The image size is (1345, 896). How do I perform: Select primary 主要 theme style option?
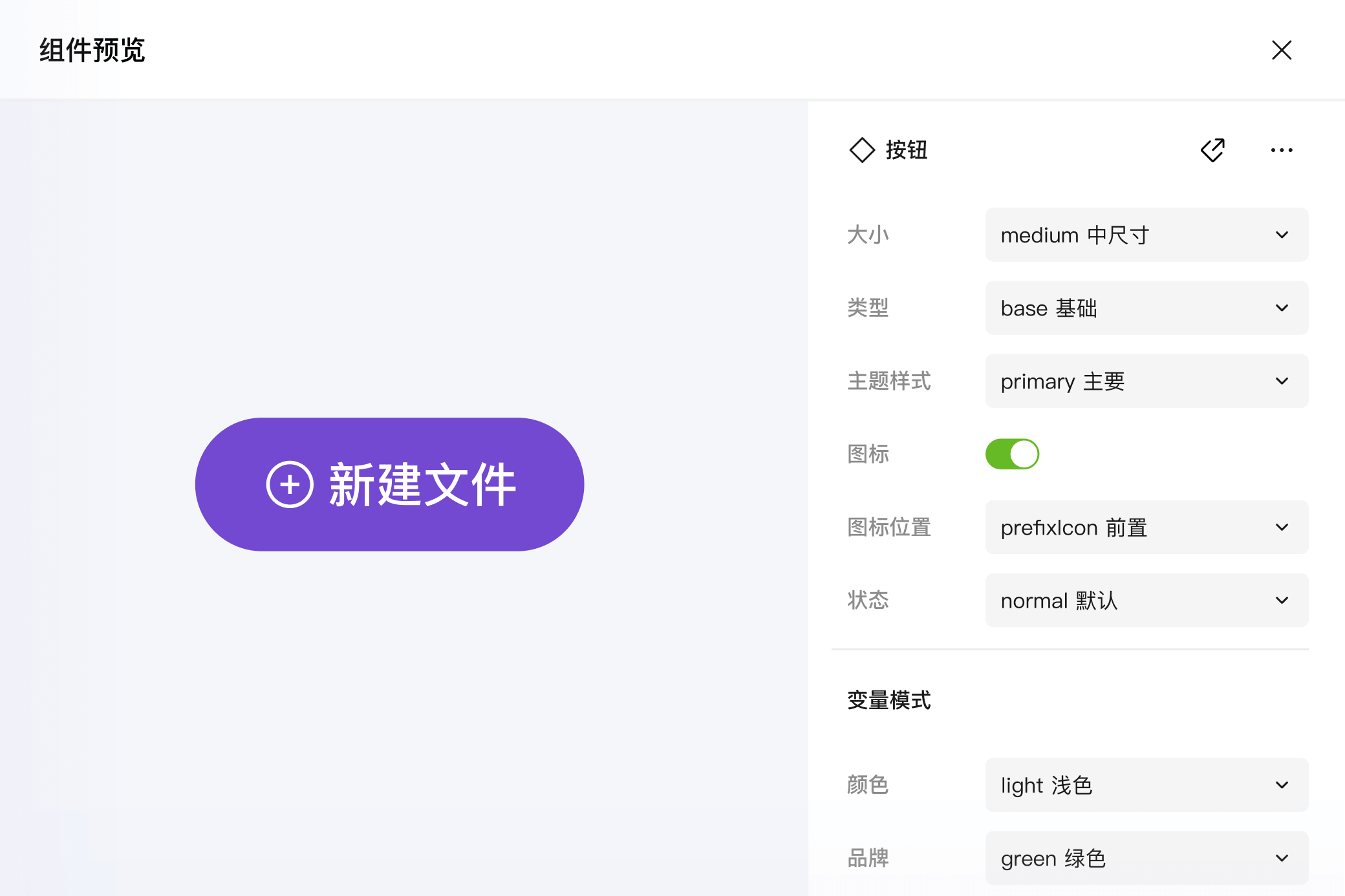(1146, 381)
